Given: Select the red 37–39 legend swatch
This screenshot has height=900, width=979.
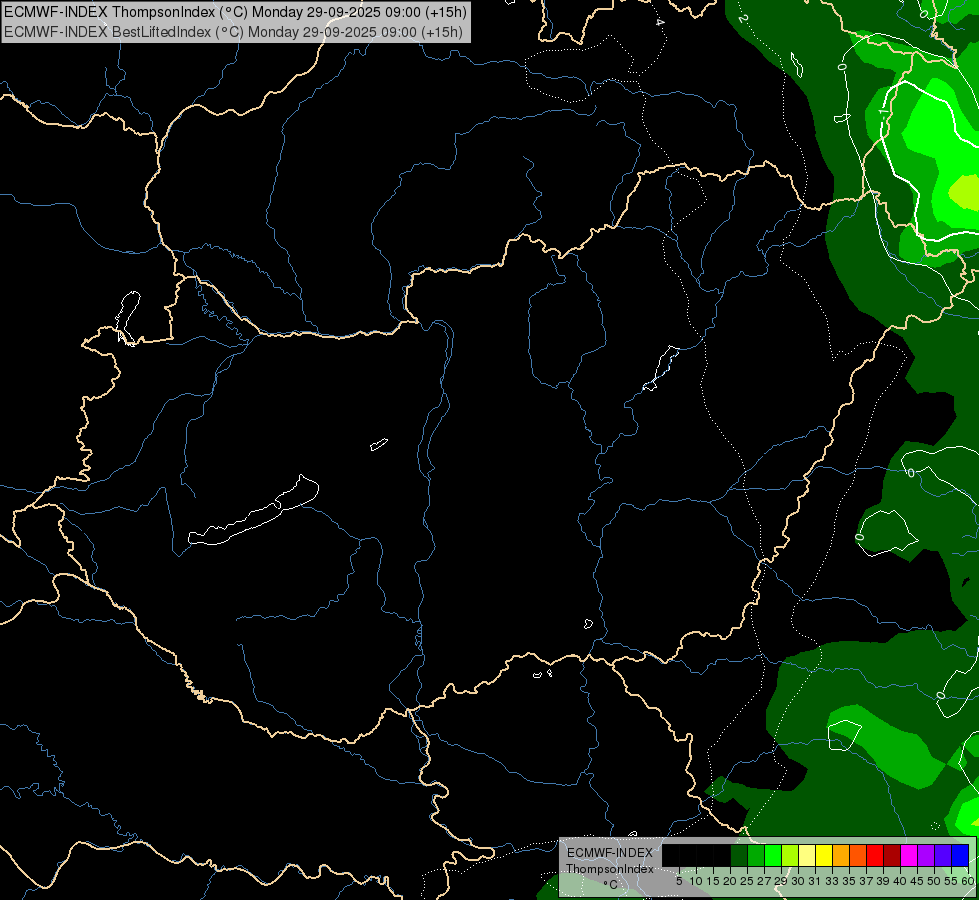Looking at the screenshot, I should (875, 855).
